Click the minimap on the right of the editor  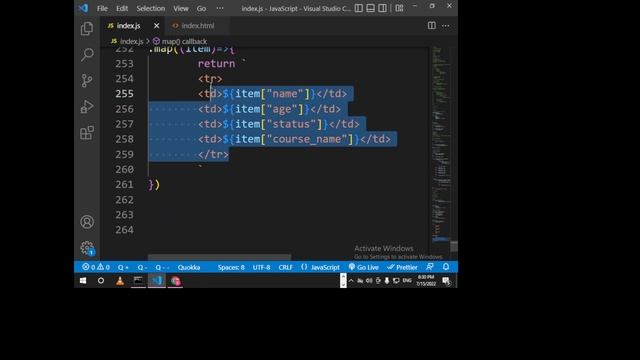[x=442, y=143]
